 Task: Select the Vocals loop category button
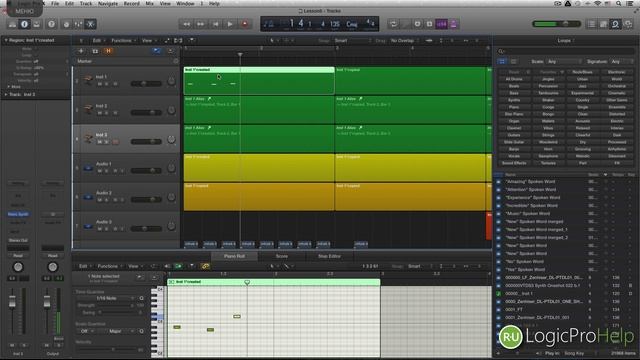514,156
